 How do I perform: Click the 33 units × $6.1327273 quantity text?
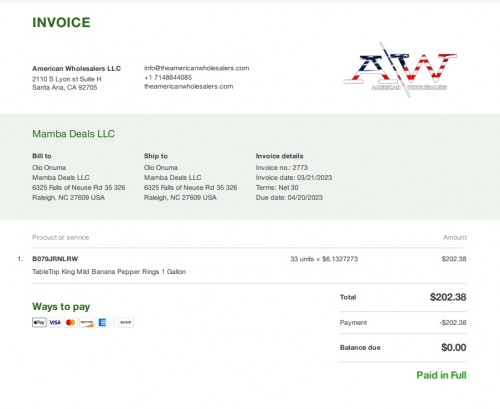[324, 259]
